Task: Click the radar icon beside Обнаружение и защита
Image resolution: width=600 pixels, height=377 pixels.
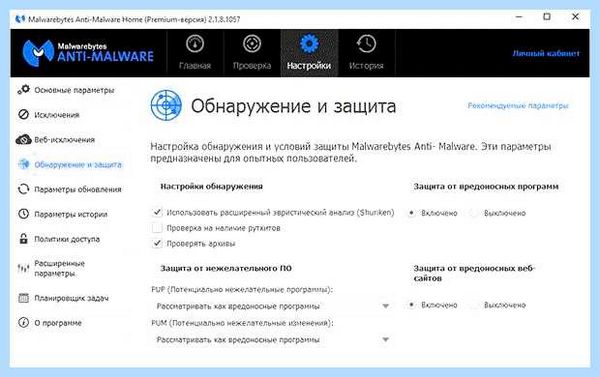Action: (x=23, y=164)
